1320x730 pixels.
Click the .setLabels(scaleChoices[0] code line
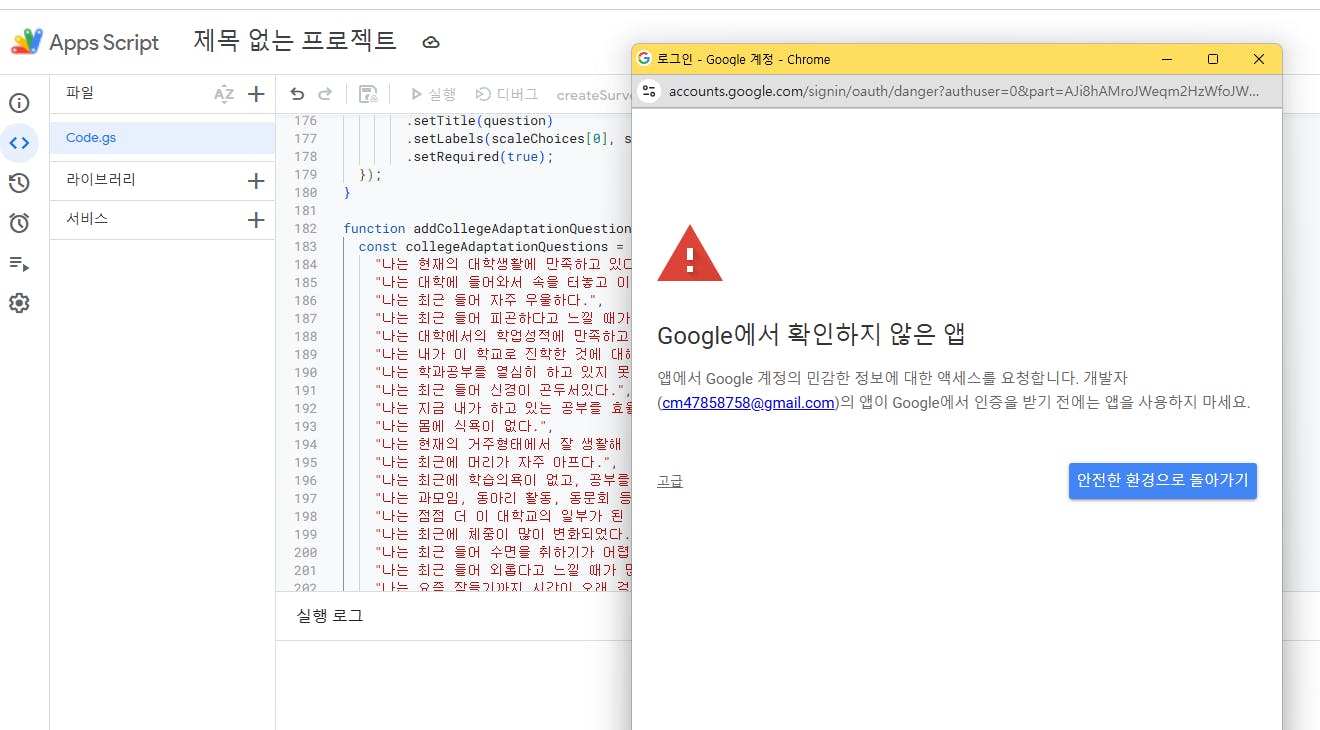point(518,139)
